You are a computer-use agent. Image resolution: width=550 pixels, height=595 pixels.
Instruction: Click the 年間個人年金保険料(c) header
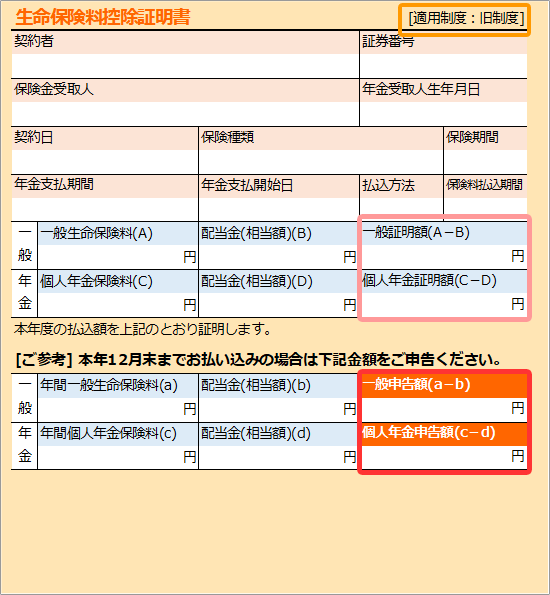coord(109,433)
